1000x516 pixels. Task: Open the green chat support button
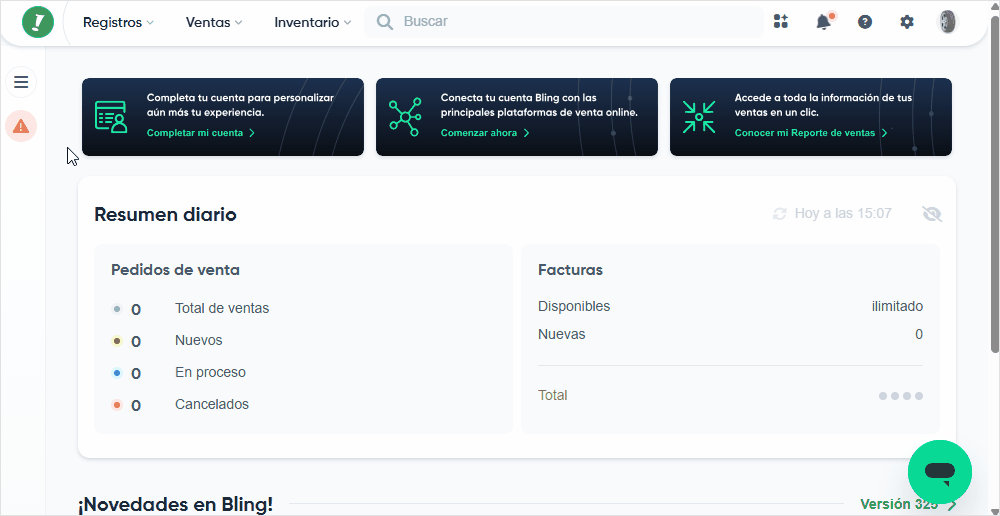939,472
